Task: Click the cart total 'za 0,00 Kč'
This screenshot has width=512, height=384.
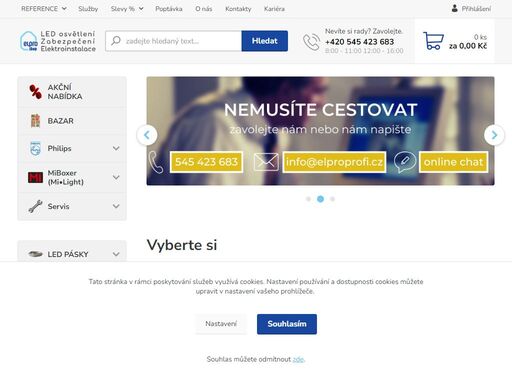Action: 468,46
